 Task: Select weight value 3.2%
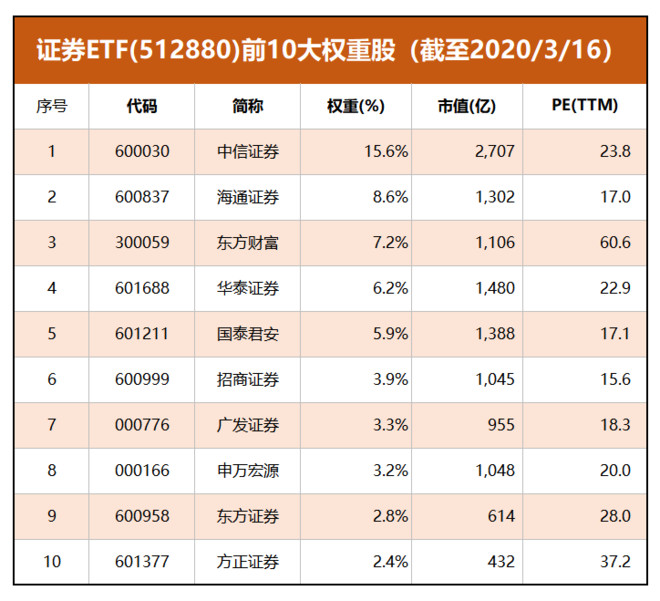[x=390, y=471]
